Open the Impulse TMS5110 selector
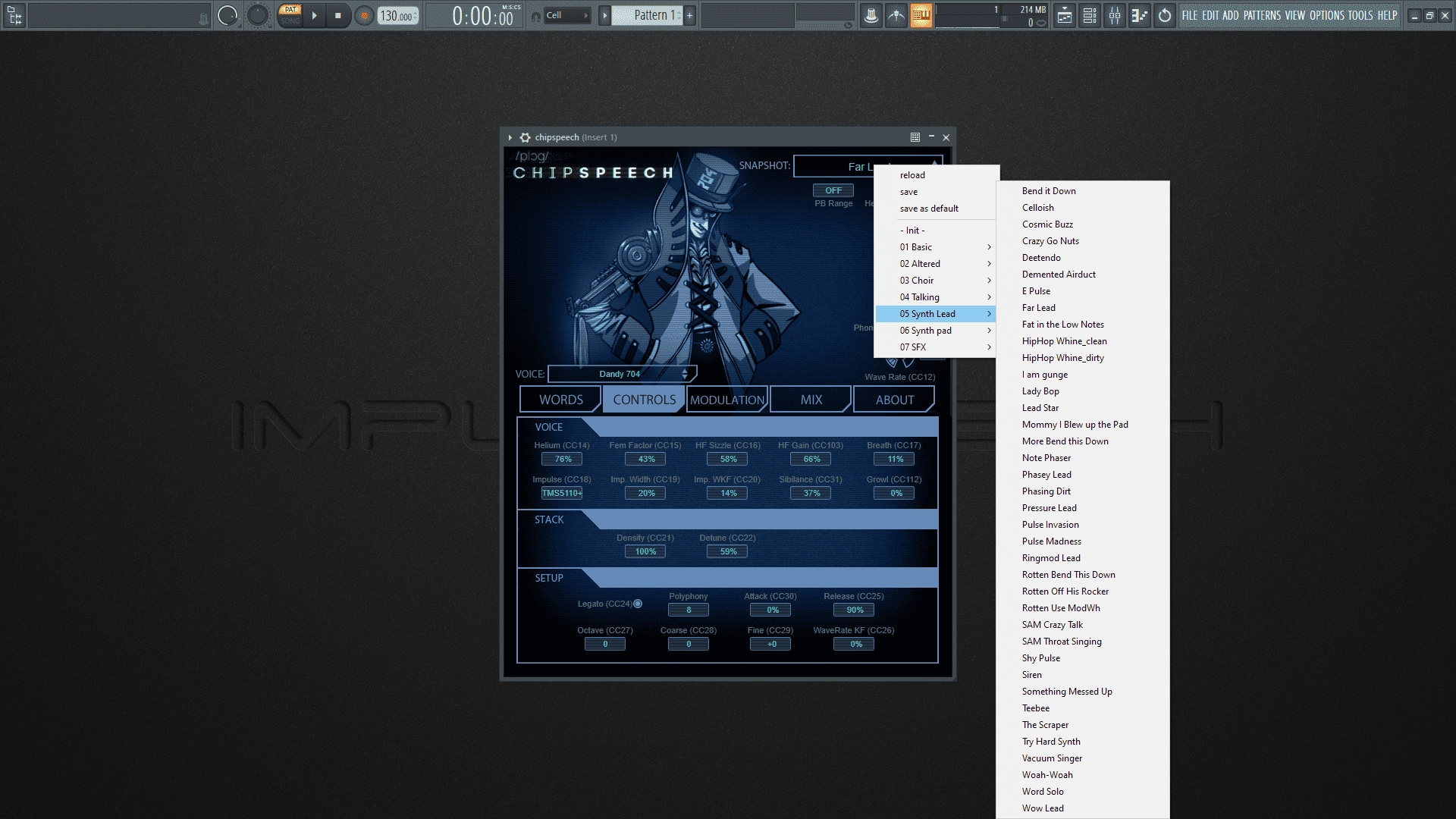This screenshot has height=819, width=1456. tap(562, 493)
